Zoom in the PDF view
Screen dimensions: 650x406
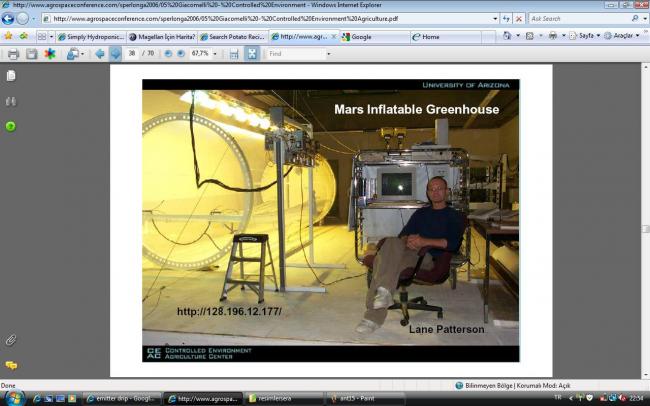pos(181,54)
